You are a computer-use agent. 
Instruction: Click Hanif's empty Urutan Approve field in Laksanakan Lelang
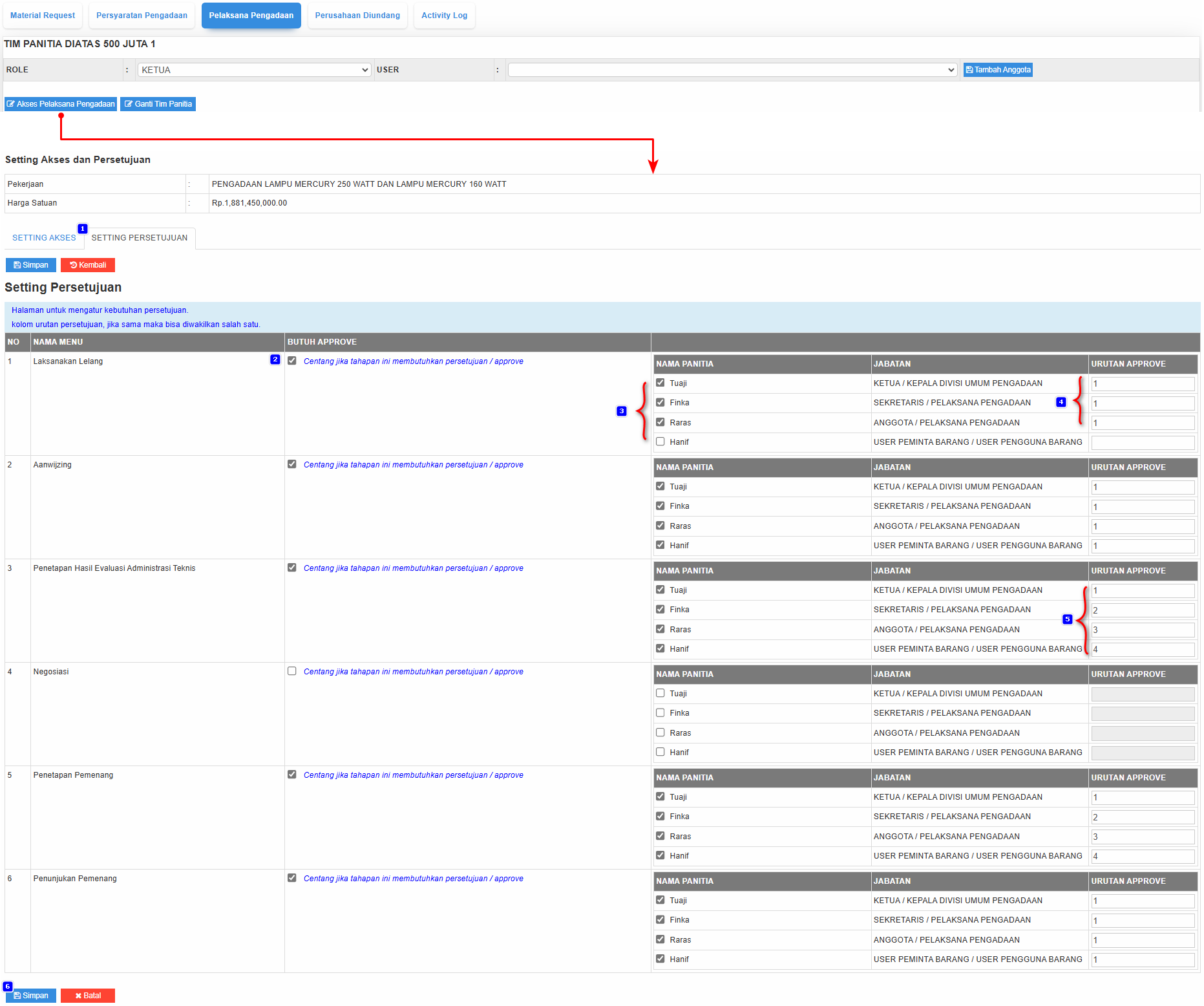(x=1142, y=442)
